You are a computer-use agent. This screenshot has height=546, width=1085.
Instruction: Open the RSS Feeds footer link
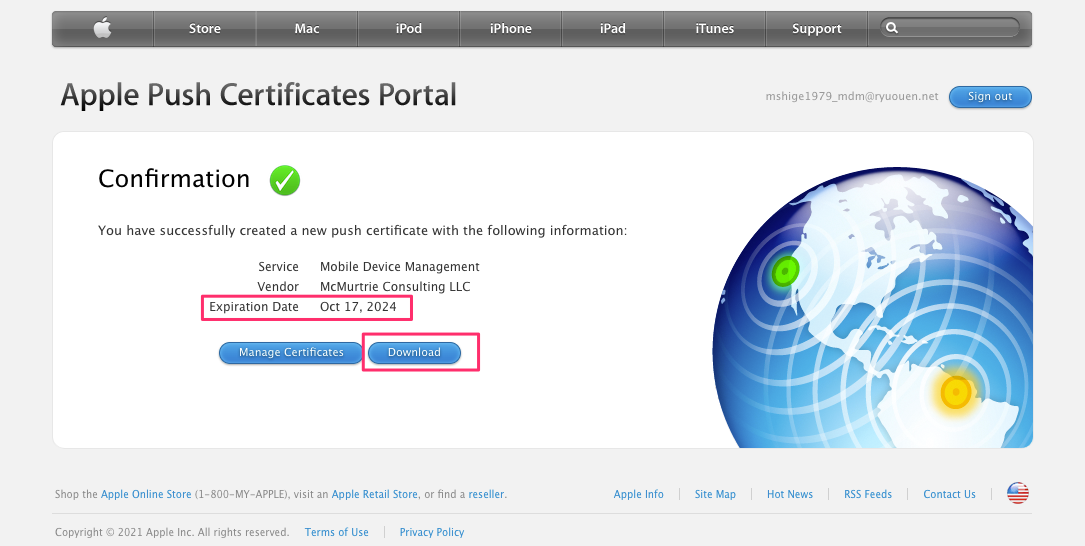tap(868, 494)
